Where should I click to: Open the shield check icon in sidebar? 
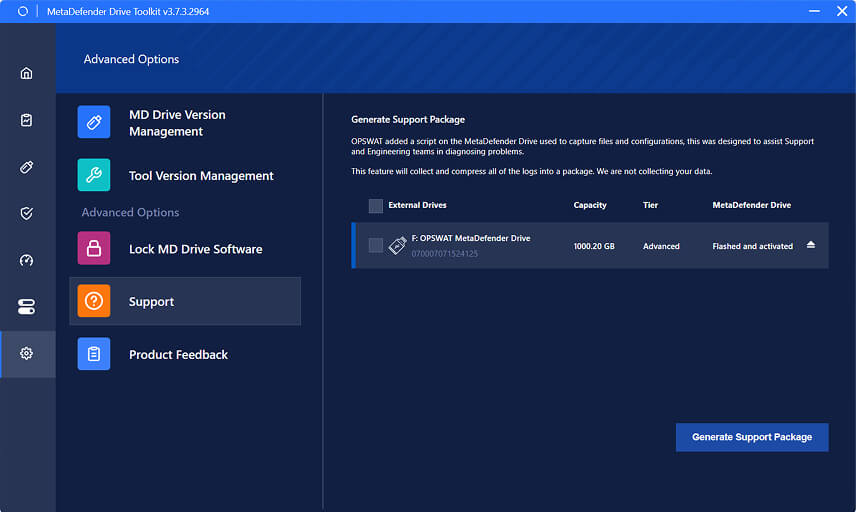(x=27, y=213)
